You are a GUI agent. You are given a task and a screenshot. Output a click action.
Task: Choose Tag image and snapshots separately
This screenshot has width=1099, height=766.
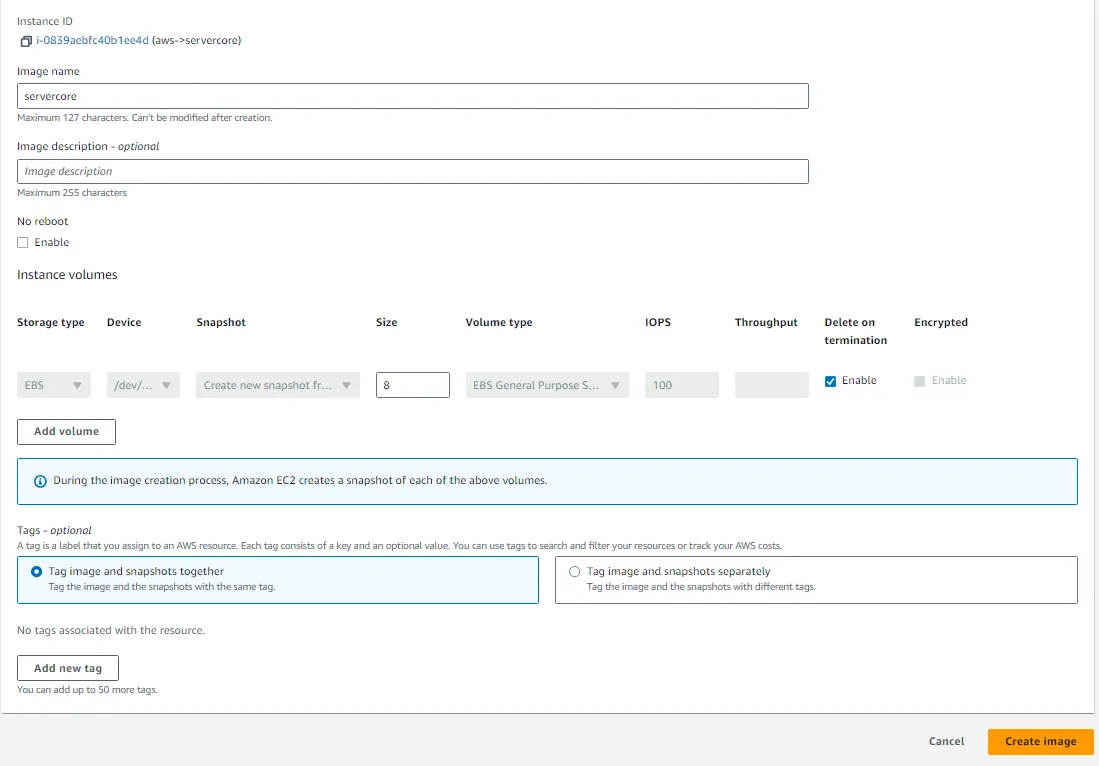click(574, 572)
